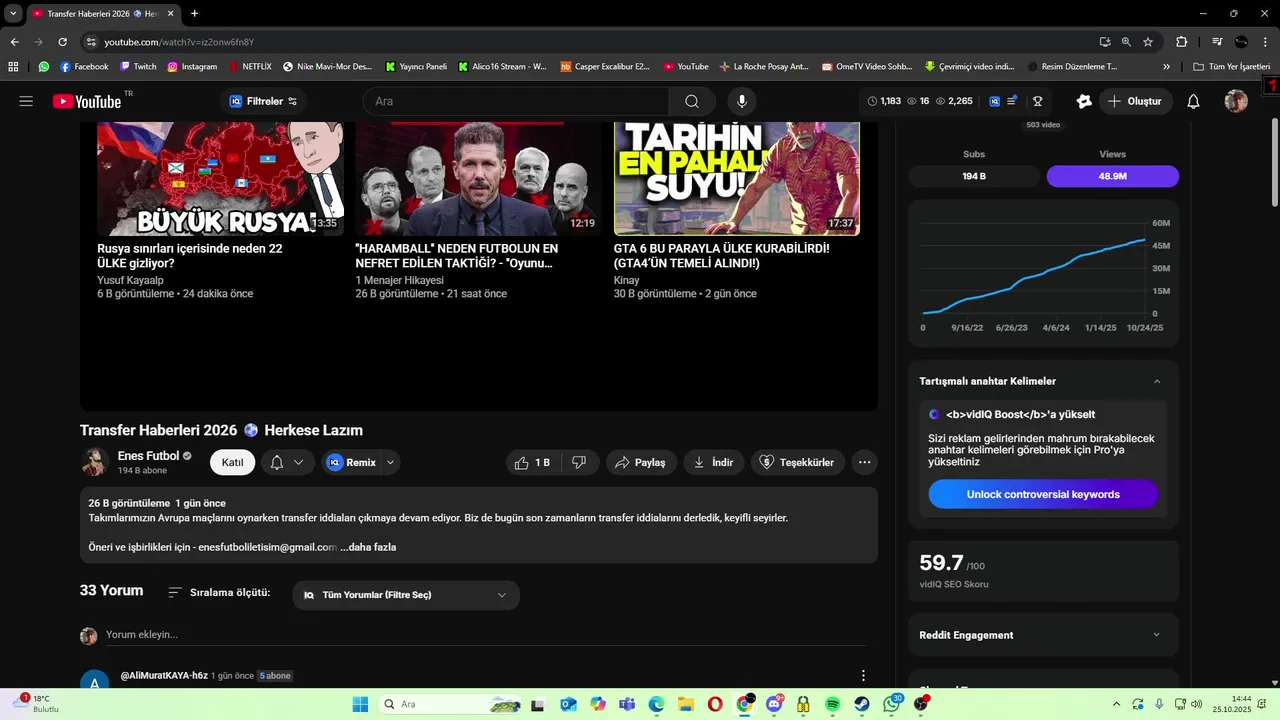The width and height of the screenshot is (1280, 720).
Task: Open the NETFLIX bookmark
Action: (x=250, y=67)
